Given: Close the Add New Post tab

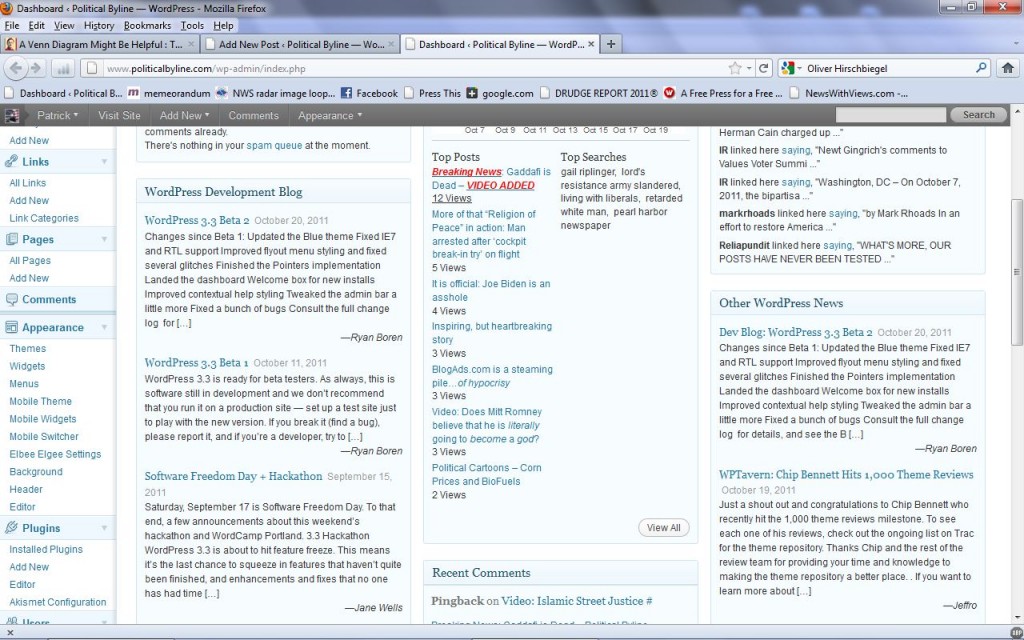Looking at the screenshot, I should tap(391, 44).
